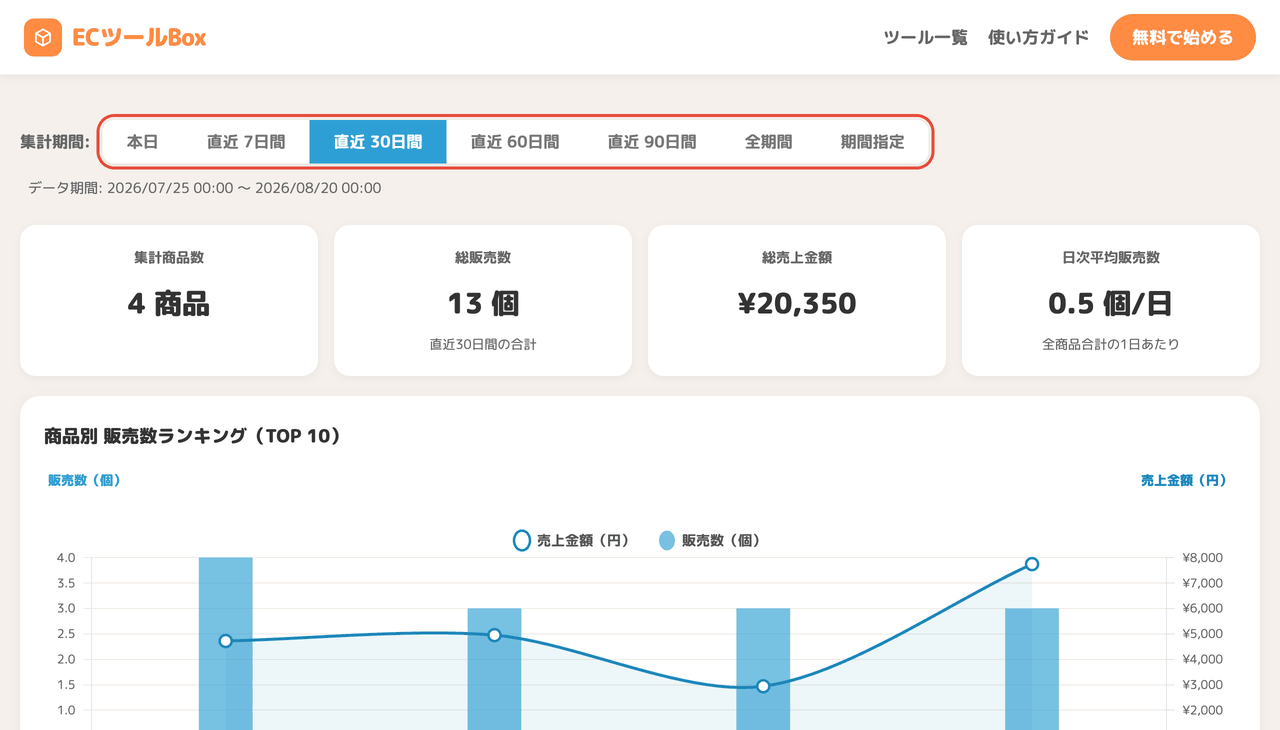Screen dimensions: 1280x730
Task: Select the 本日 period tab
Action: [x=142, y=142]
